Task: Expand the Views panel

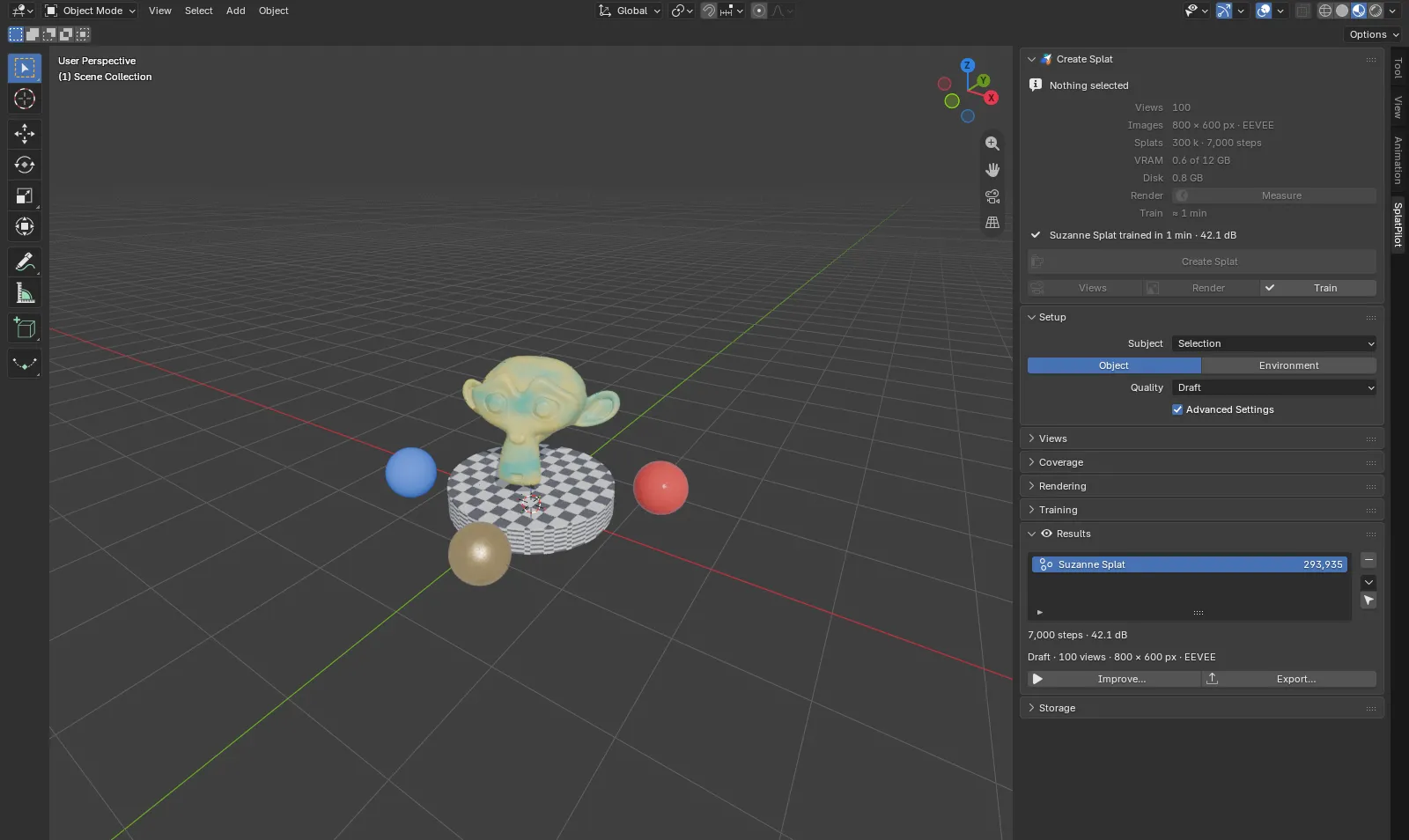Action: pyautogui.click(x=1201, y=438)
